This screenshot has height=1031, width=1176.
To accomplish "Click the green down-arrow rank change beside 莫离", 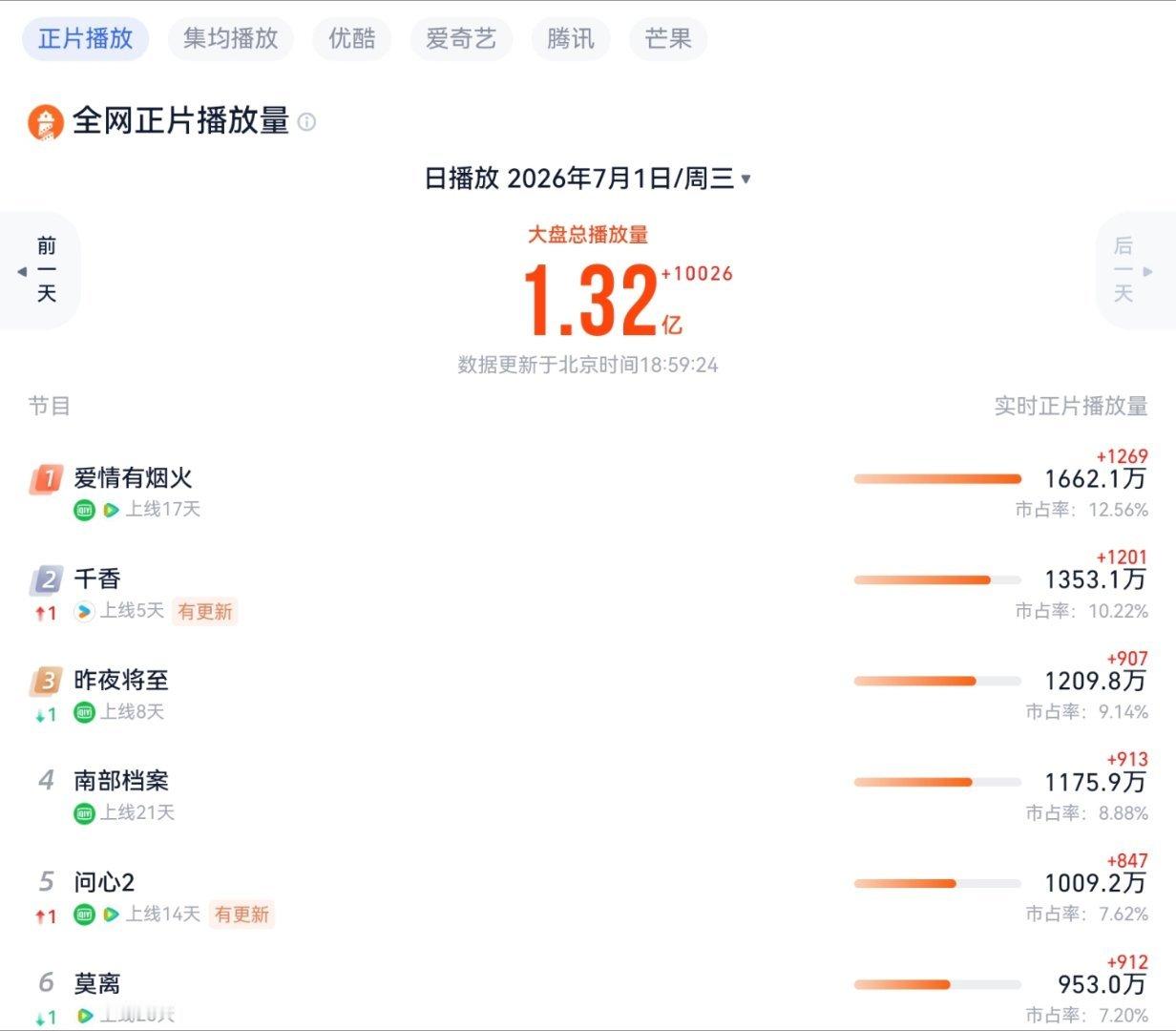I will point(46,1018).
